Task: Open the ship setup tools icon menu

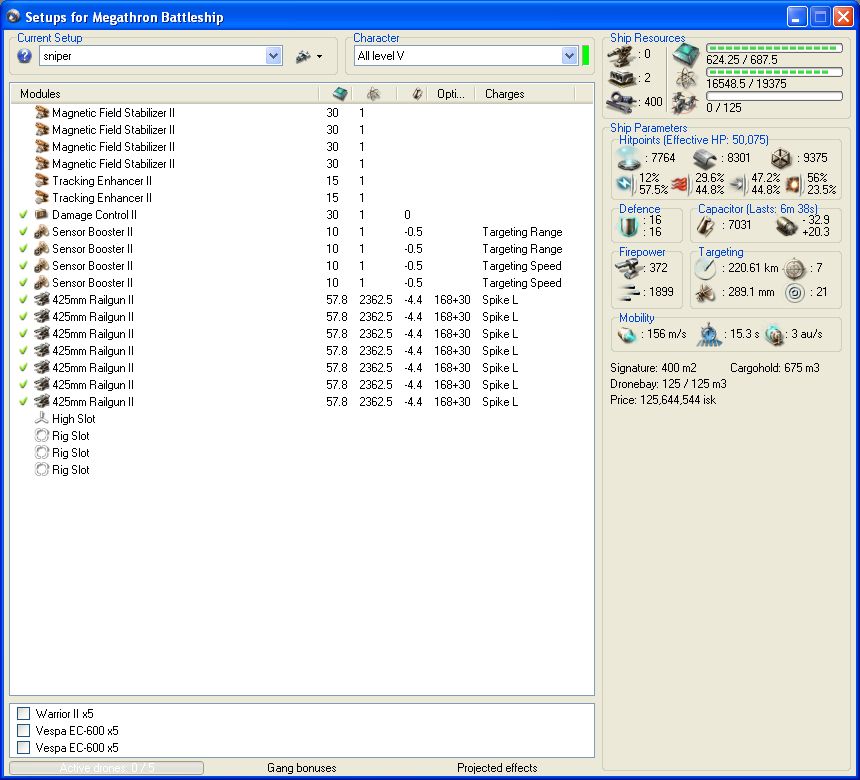Action: click(x=309, y=56)
